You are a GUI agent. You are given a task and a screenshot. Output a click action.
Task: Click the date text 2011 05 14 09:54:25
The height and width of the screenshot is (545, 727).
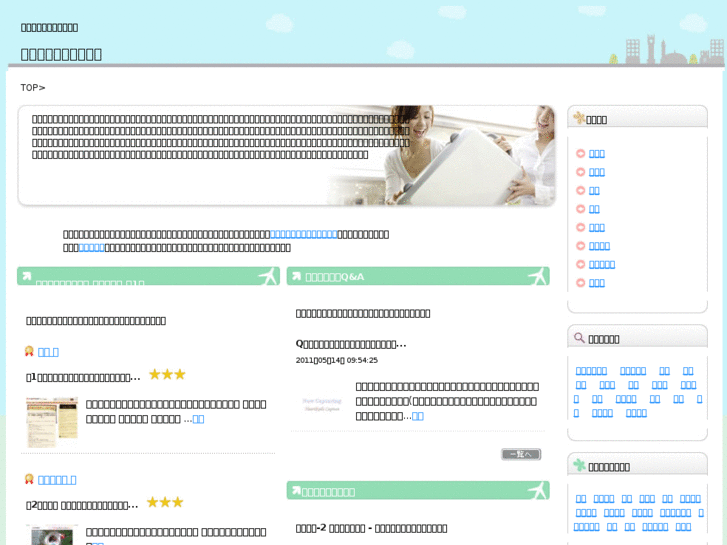coord(337,360)
